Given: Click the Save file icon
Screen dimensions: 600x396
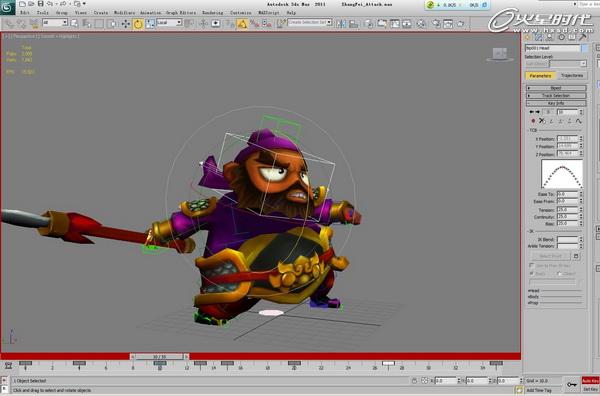Looking at the screenshot, I should click(x=41, y=4).
